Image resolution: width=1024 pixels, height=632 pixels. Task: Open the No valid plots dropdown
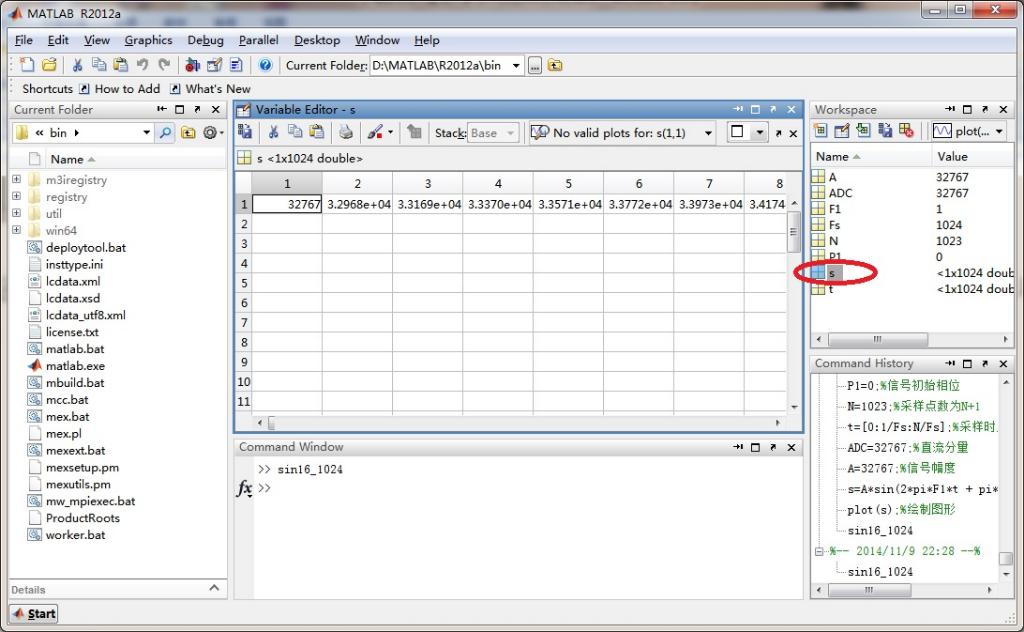pos(708,133)
